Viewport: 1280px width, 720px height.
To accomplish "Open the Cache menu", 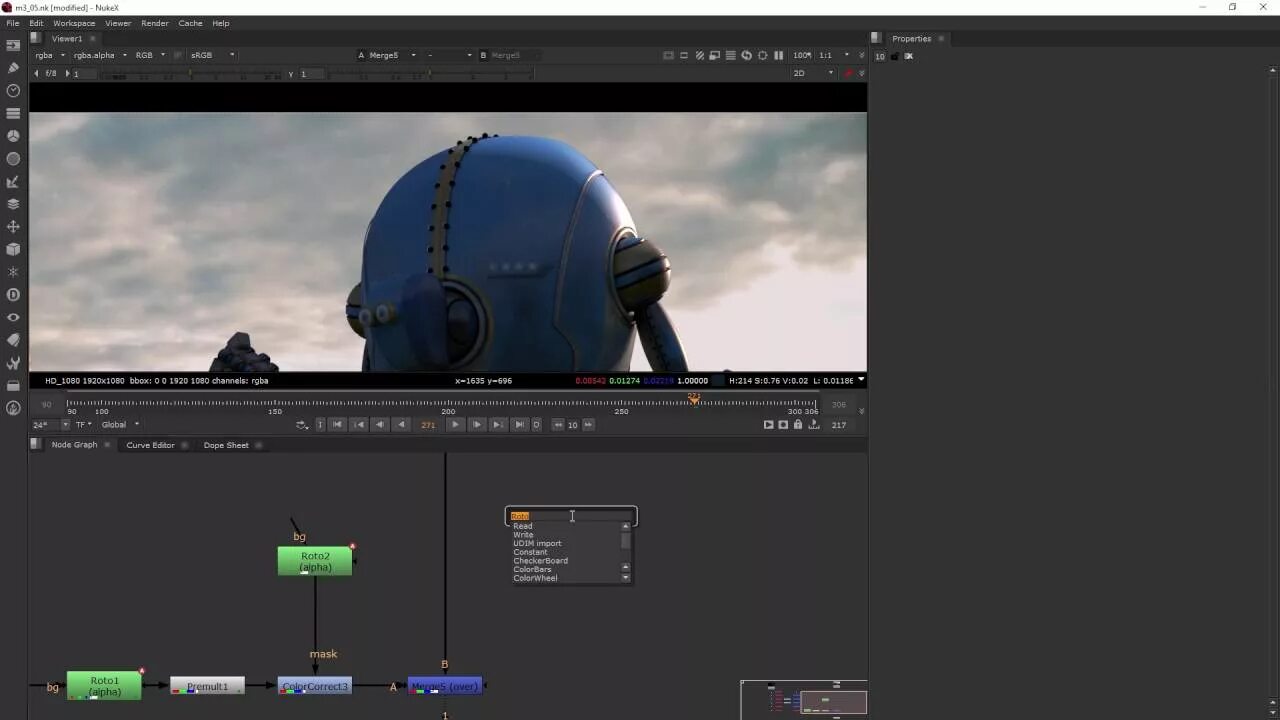I will 190,23.
